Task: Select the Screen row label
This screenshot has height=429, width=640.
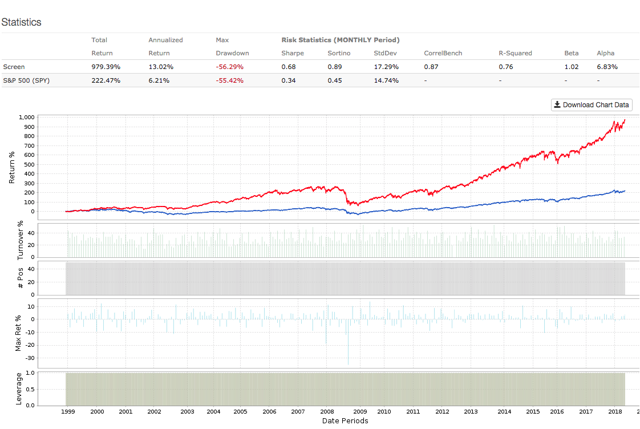Action: pyautogui.click(x=14, y=67)
